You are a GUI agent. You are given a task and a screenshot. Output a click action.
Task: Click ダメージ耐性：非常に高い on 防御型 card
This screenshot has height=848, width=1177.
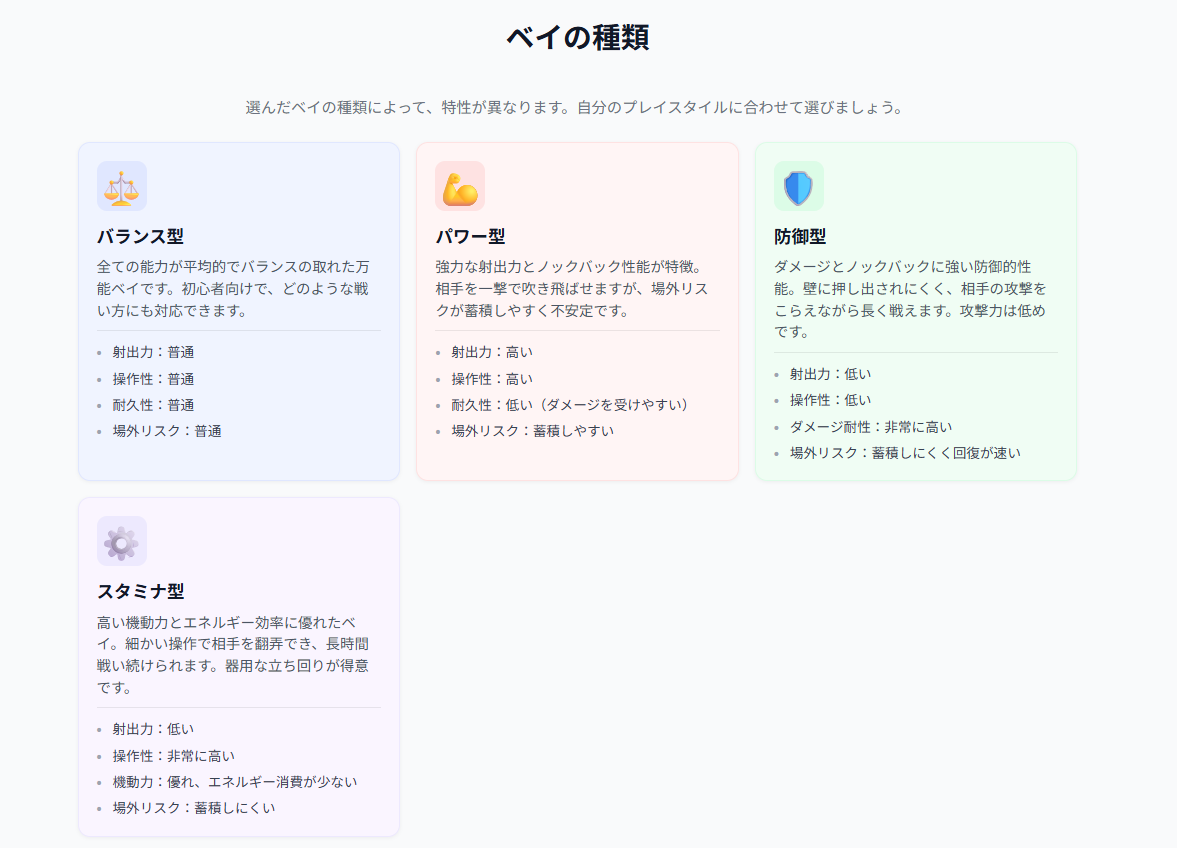tap(869, 425)
